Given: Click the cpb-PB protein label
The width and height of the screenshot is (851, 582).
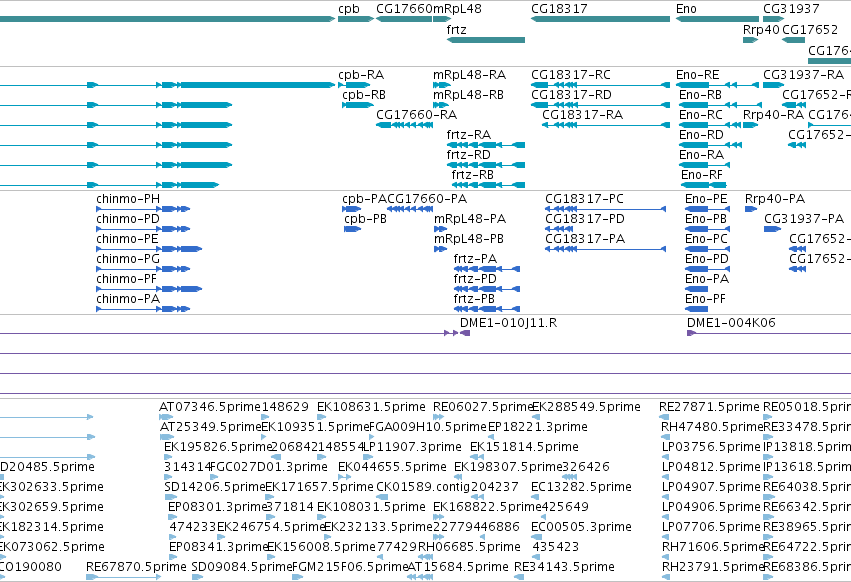Looking at the screenshot, I should pos(365,219).
